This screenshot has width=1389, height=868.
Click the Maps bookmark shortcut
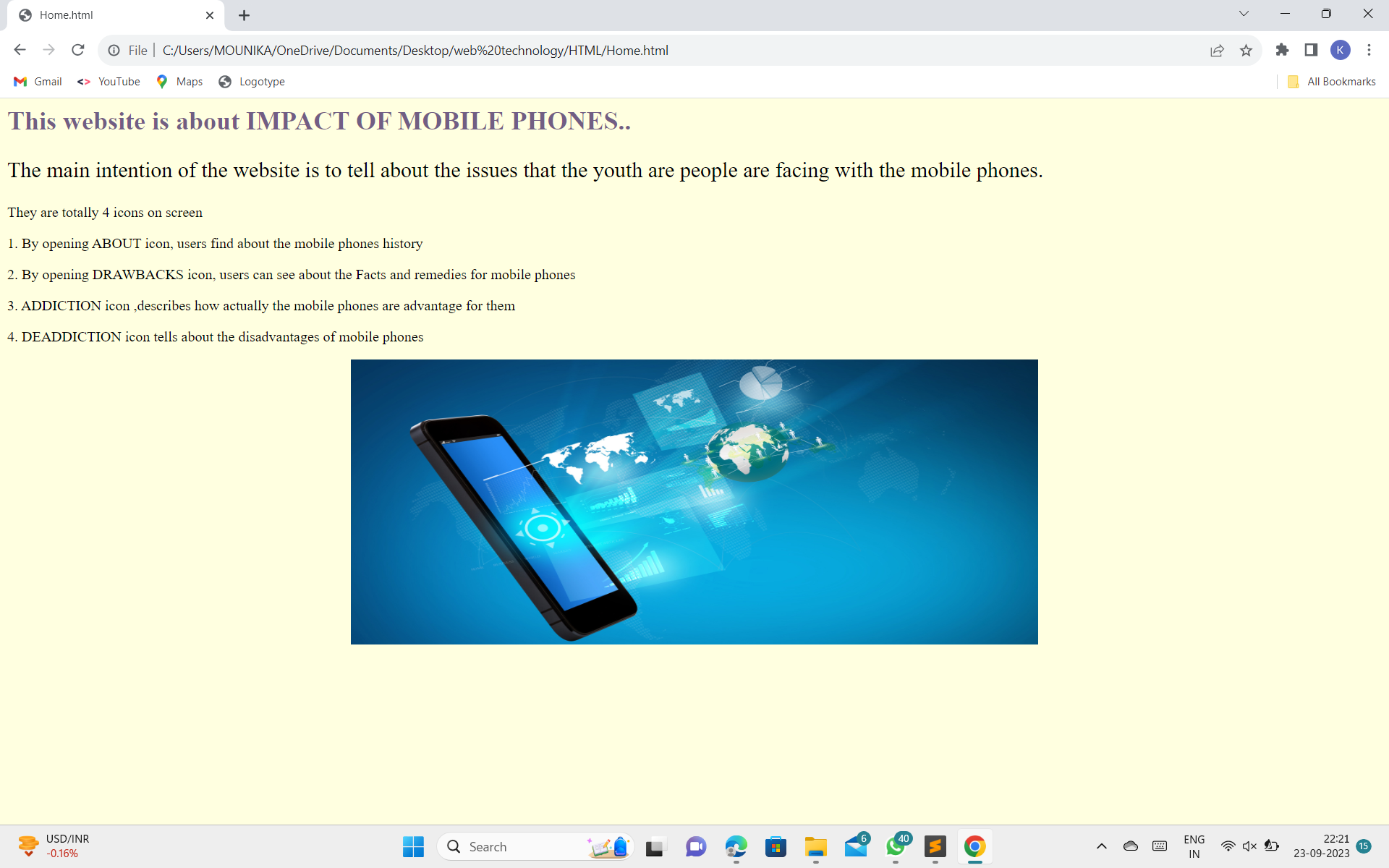point(178,82)
